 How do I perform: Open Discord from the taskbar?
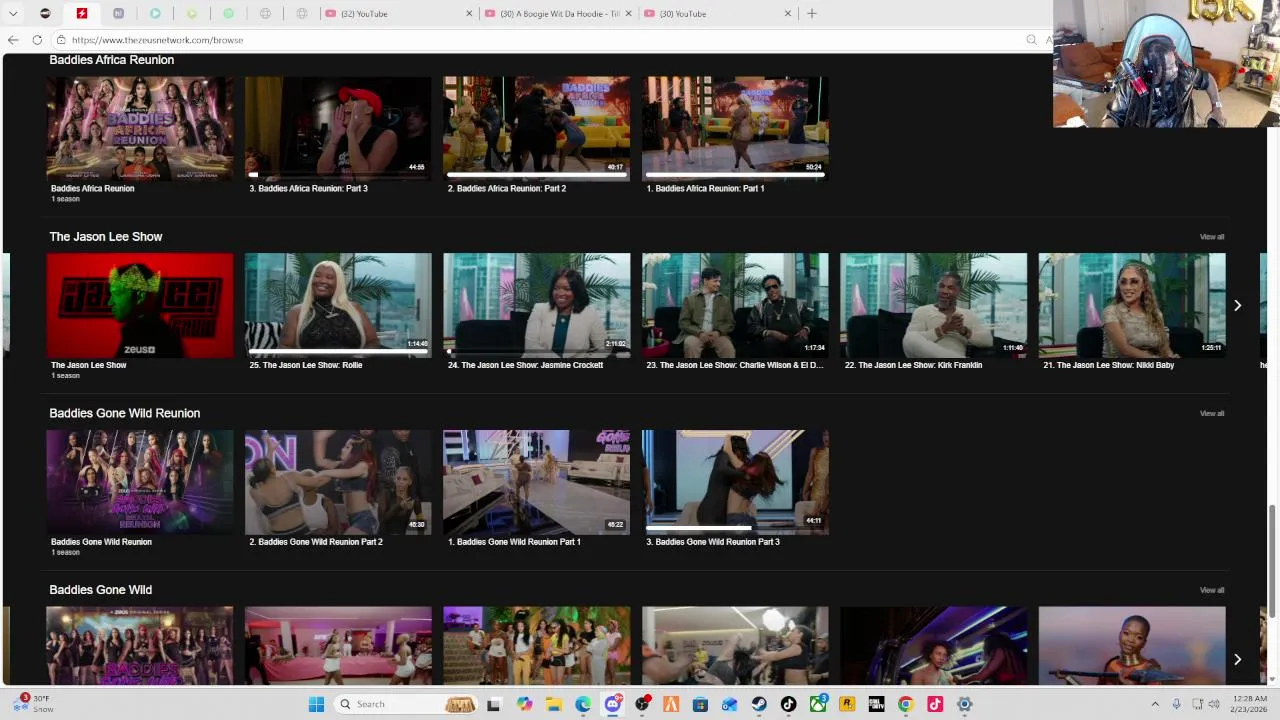pos(613,704)
